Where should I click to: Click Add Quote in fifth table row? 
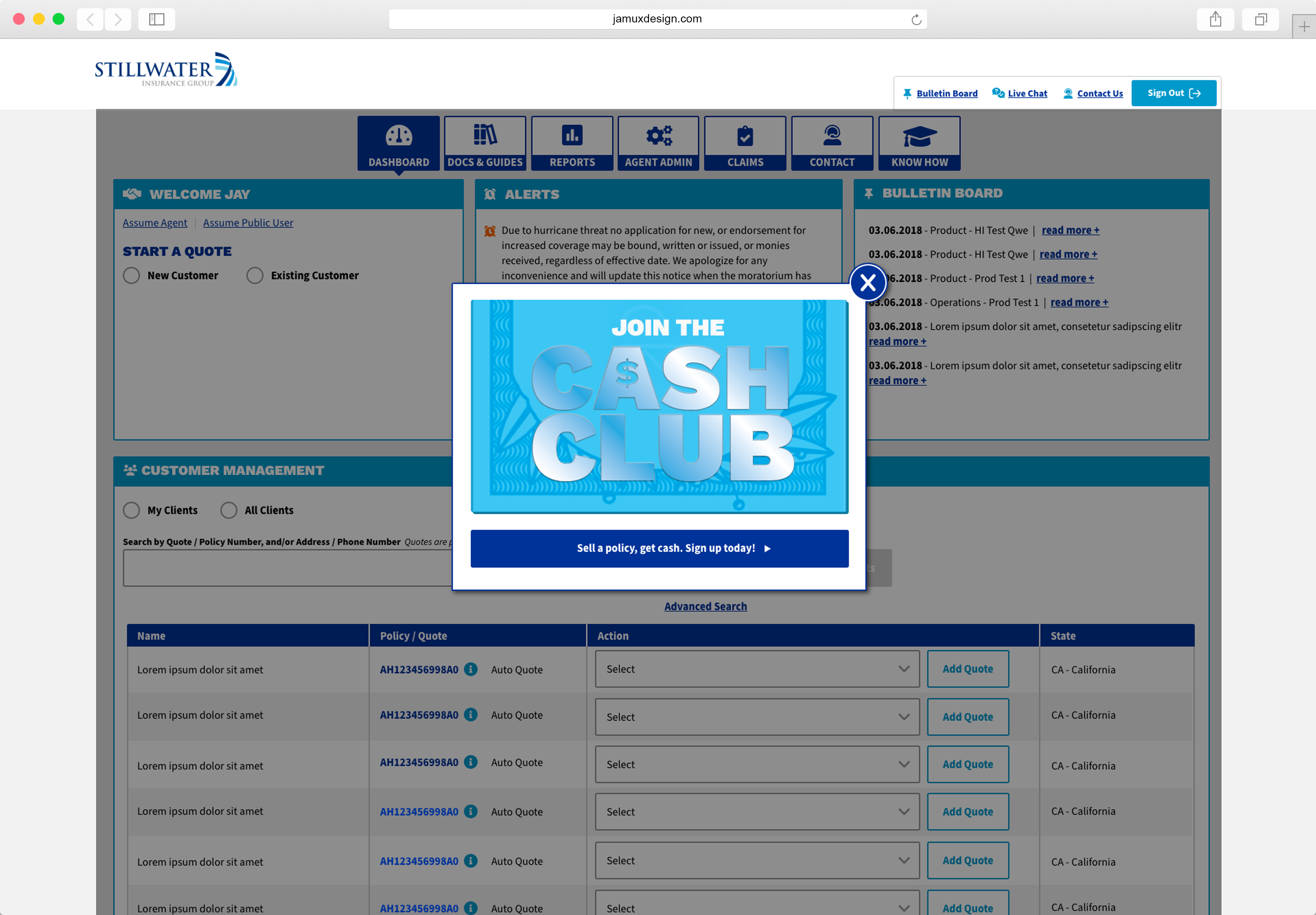coord(968,860)
